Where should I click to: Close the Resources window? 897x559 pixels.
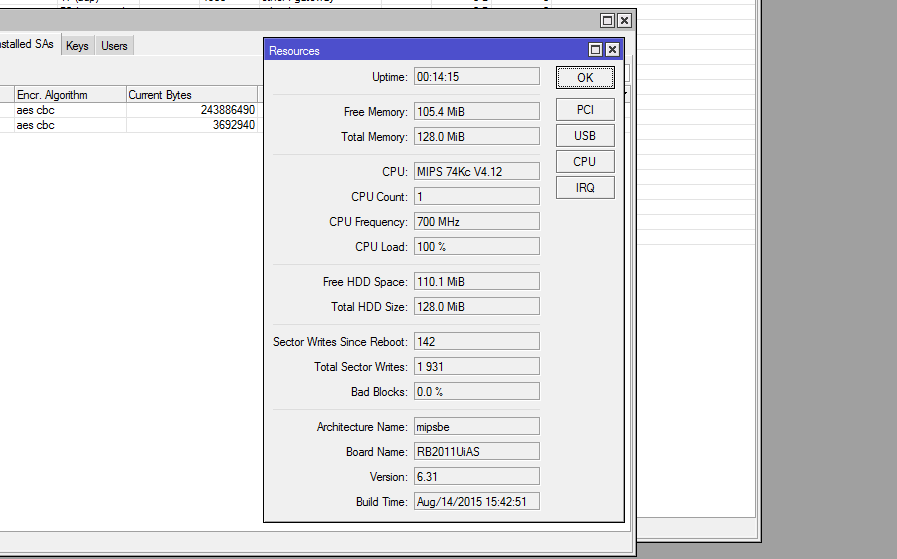point(612,50)
